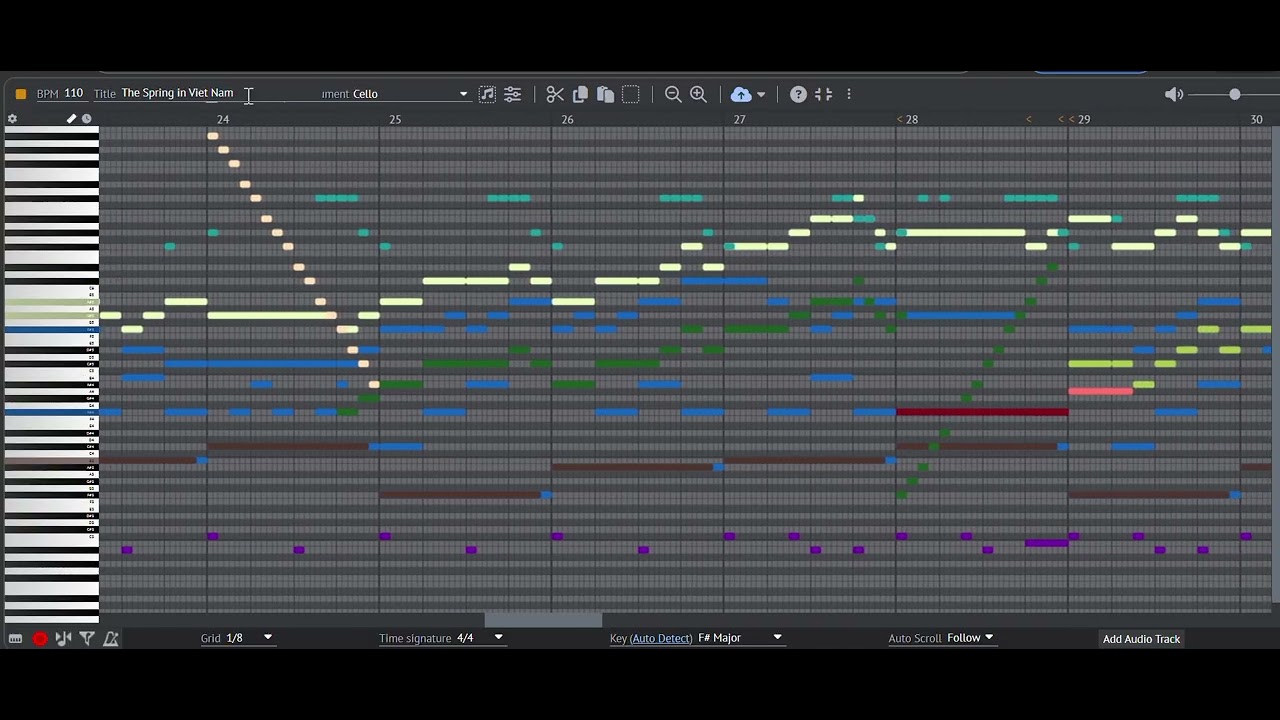This screenshot has height=720, width=1280.
Task: Open the Cello instrument dropdown
Action: tap(410, 94)
